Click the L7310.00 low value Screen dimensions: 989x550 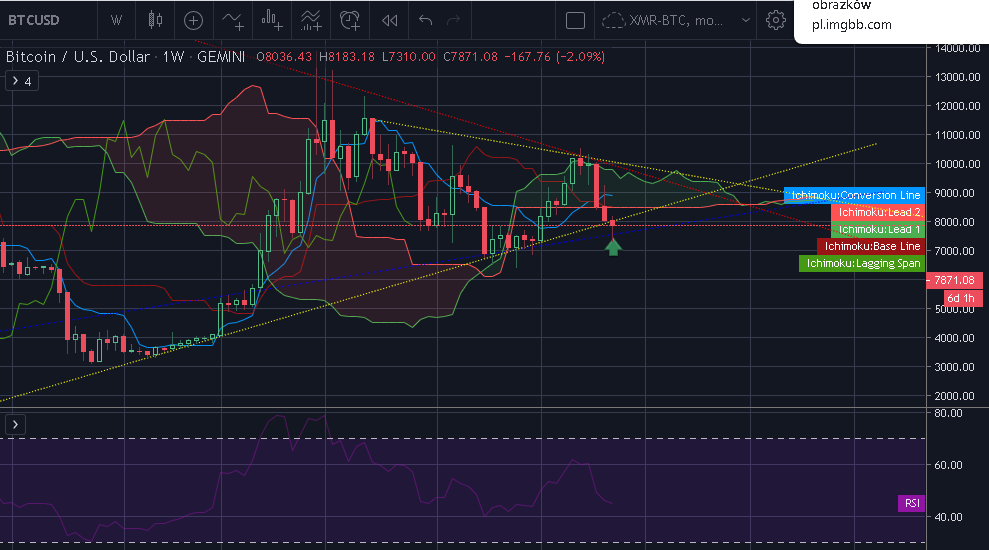(409, 57)
